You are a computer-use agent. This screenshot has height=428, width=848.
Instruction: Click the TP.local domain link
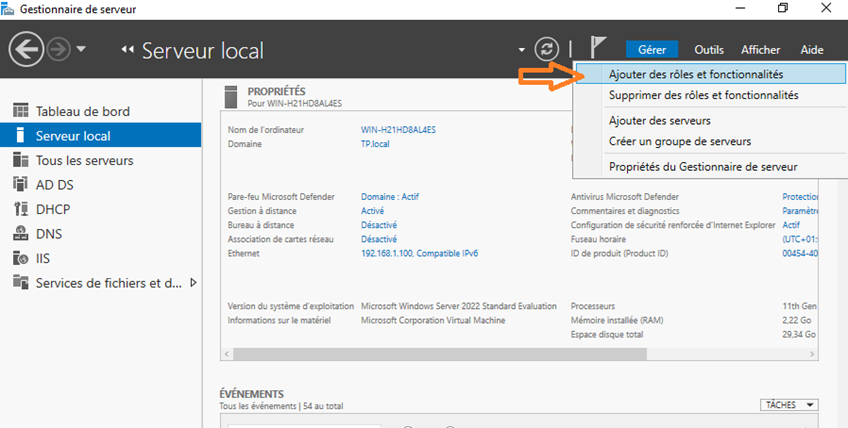(x=375, y=144)
